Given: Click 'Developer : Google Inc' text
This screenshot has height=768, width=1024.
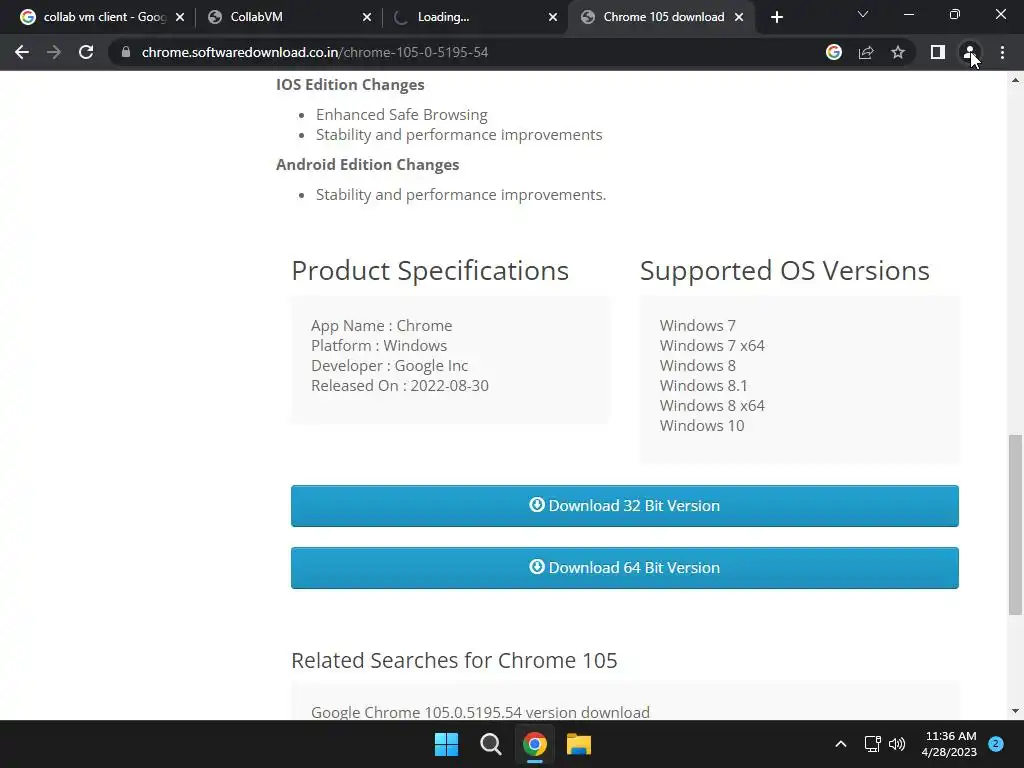Looking at the screenshot, I should [x=389, y=366].
